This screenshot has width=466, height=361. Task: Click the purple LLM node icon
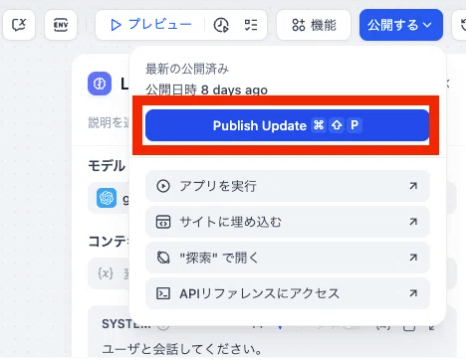point(99,84)
